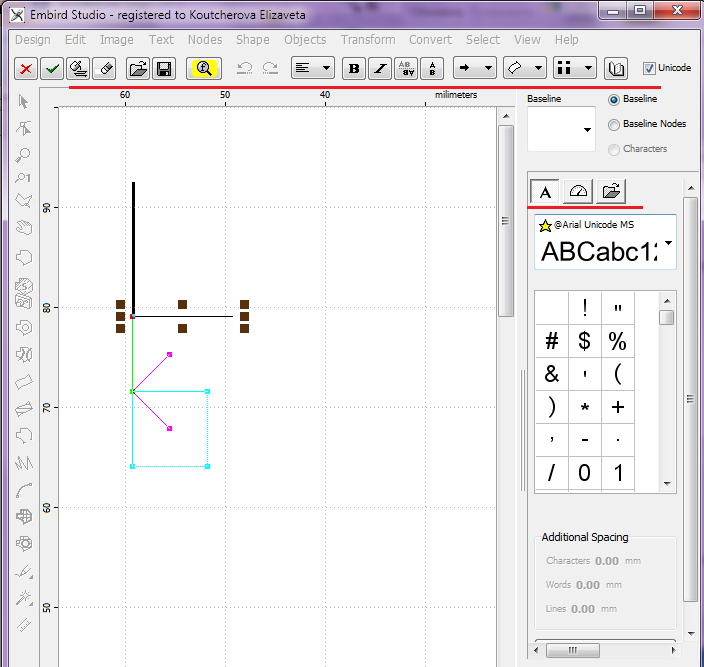Image resolution: width=704 pixels, height=667 pixels.
Task: Click the character grid scrollbar down arrow
Action: pos(667,483)
